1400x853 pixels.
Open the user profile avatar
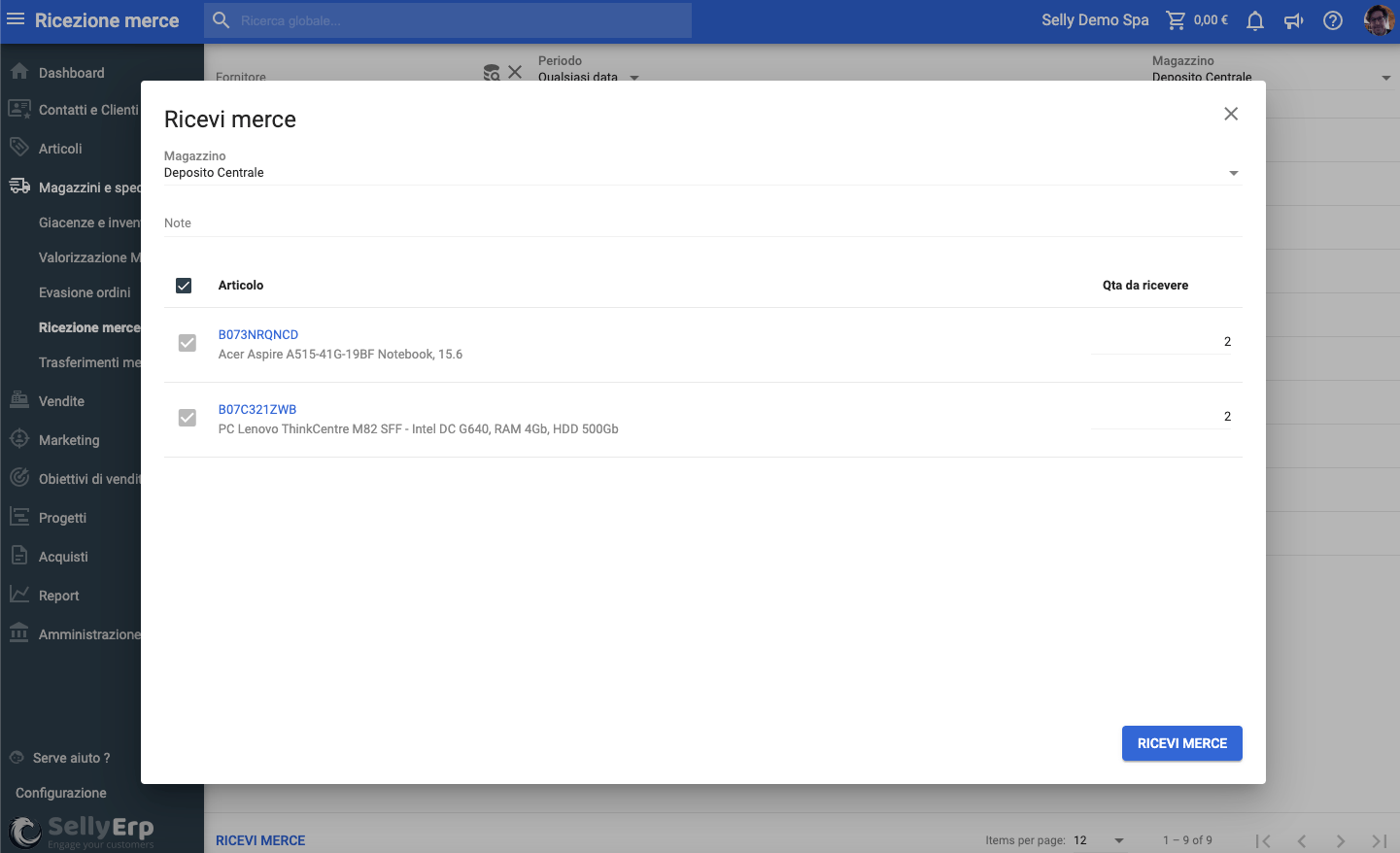pyautogui.click(x=1379, y=20)
